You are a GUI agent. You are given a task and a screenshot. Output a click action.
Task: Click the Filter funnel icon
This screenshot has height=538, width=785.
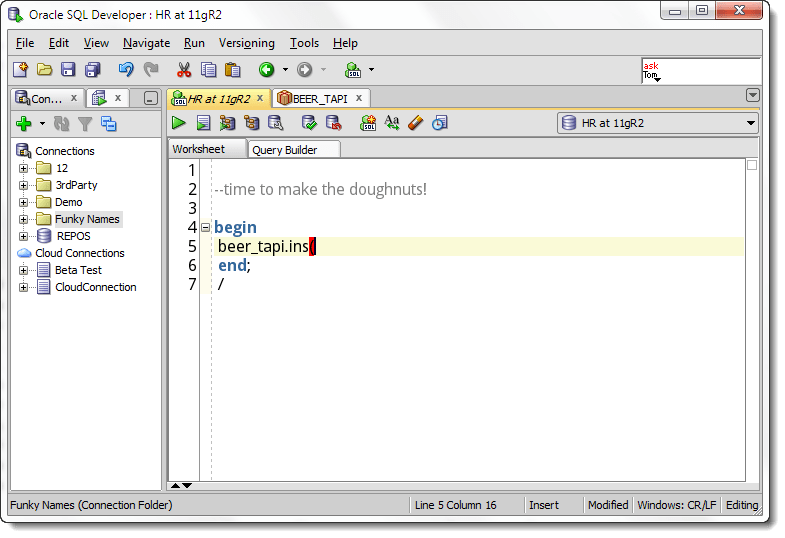tap(85, 123)
